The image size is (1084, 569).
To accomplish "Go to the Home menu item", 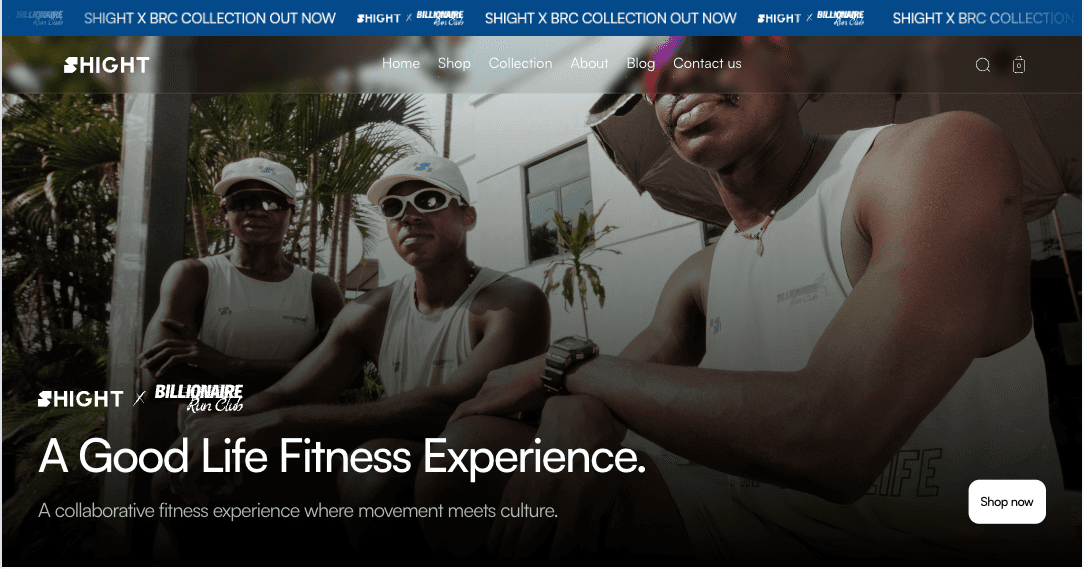I will coord(401,63).
